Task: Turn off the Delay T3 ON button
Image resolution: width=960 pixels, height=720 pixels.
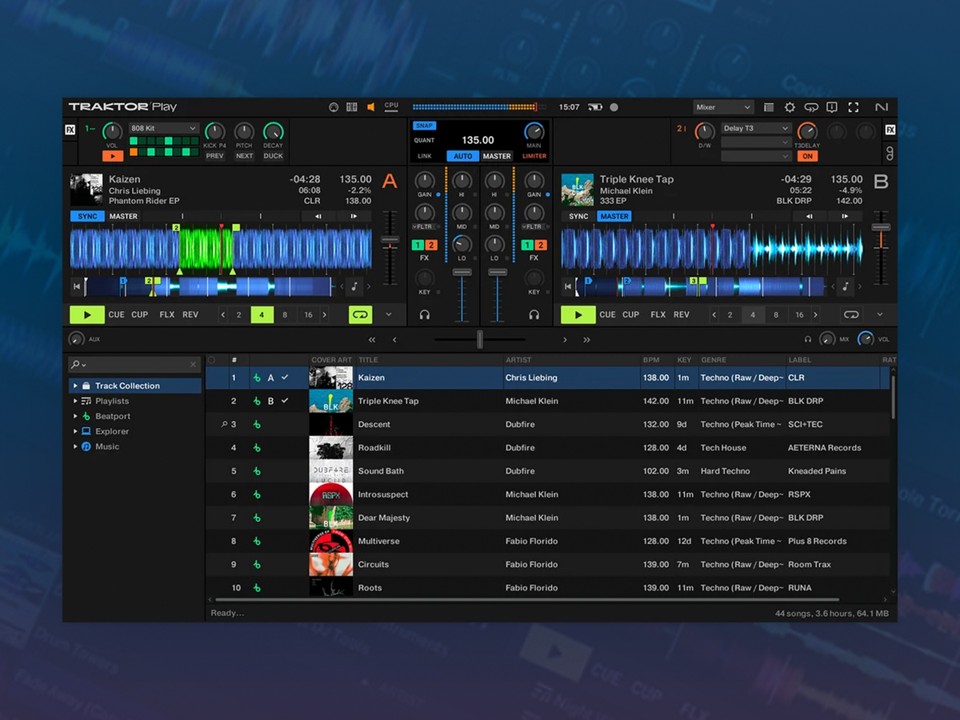Action: click(808, 156)
